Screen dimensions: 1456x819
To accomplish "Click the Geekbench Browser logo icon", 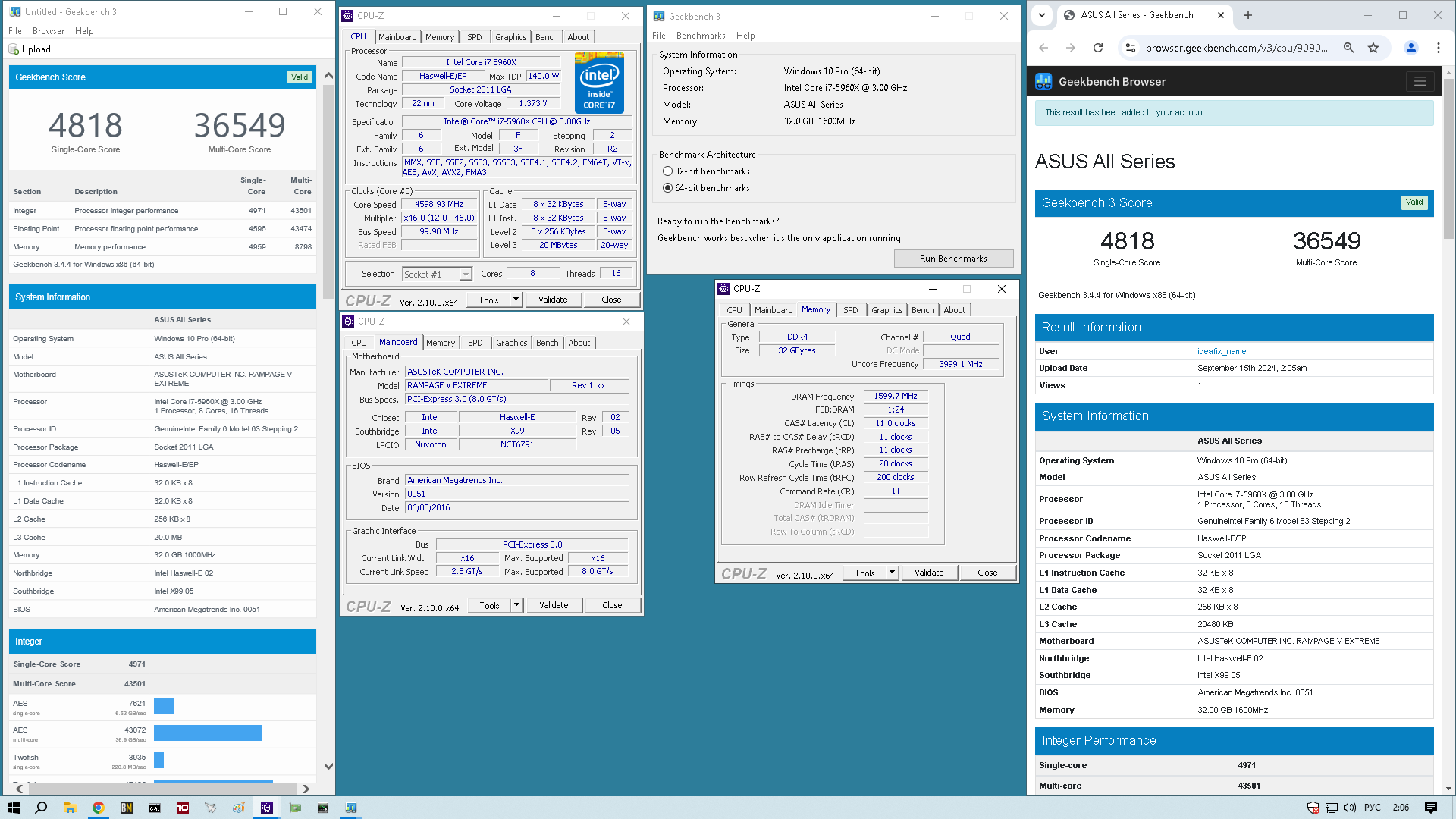I will tap(1043, 81).
